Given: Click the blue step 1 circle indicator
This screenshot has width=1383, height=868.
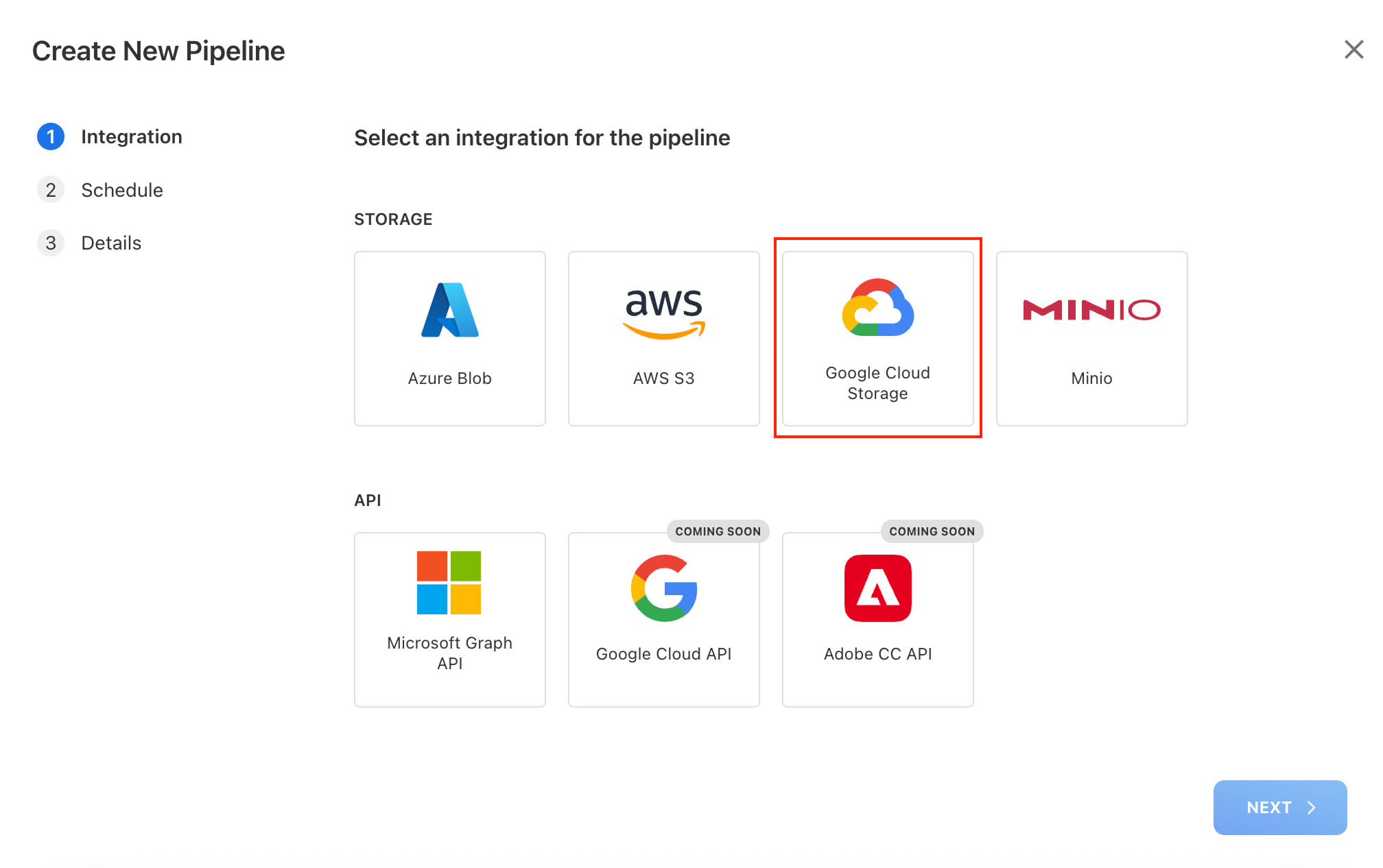Looking at the screenshot, I should click(50, 136).
